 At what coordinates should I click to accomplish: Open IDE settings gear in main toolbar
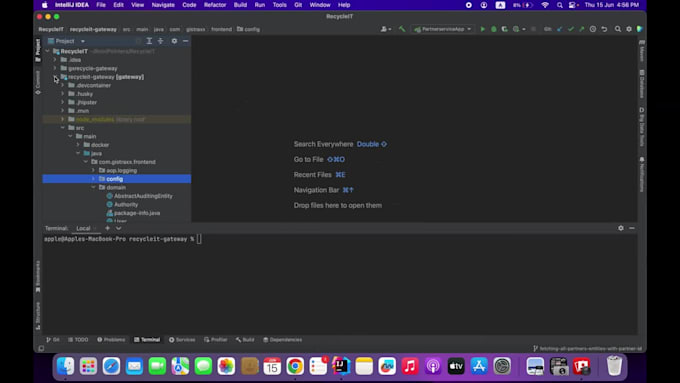[x=629, y=29]
